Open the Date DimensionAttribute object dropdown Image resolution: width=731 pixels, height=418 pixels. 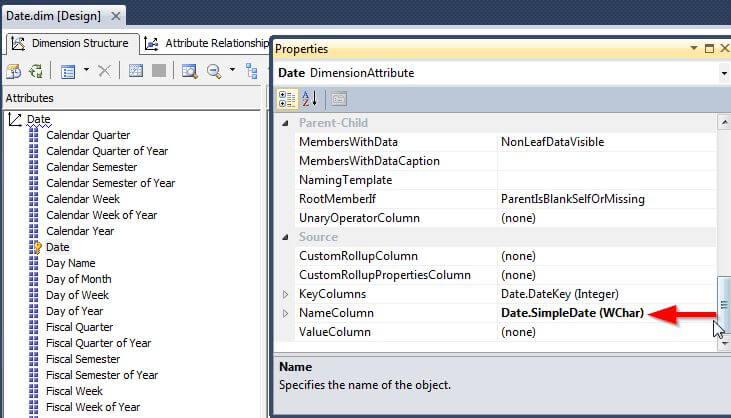coord(724,73)
